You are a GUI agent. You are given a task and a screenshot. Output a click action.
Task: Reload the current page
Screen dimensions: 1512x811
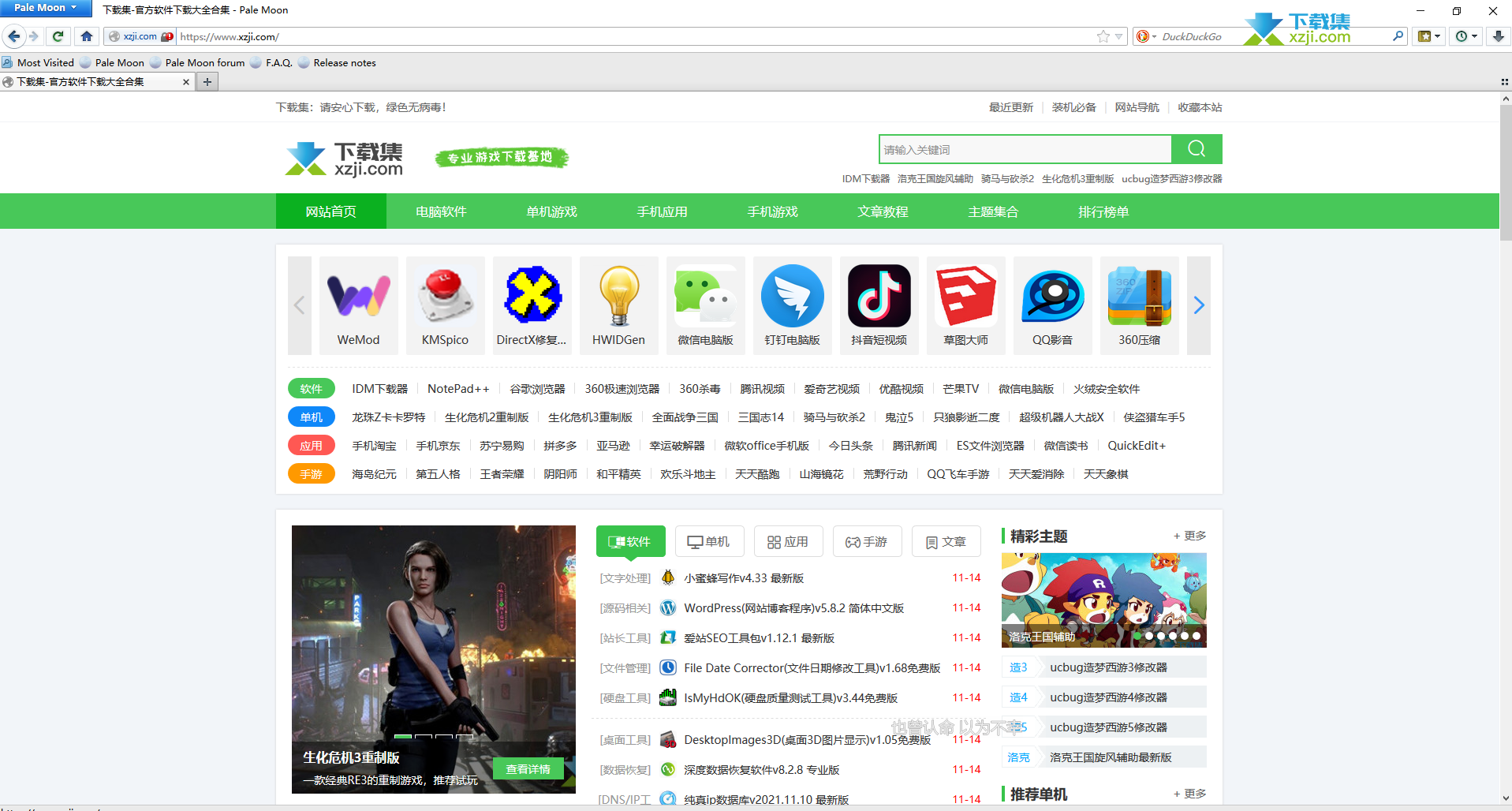(58, 36)
